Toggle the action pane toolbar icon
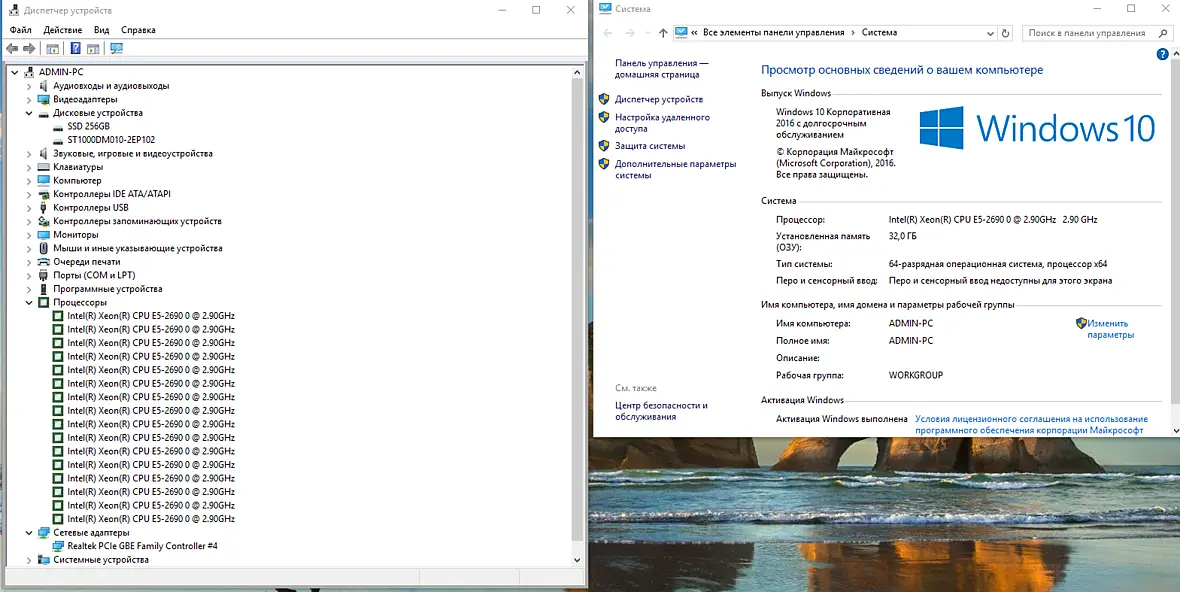 point(93,49)
